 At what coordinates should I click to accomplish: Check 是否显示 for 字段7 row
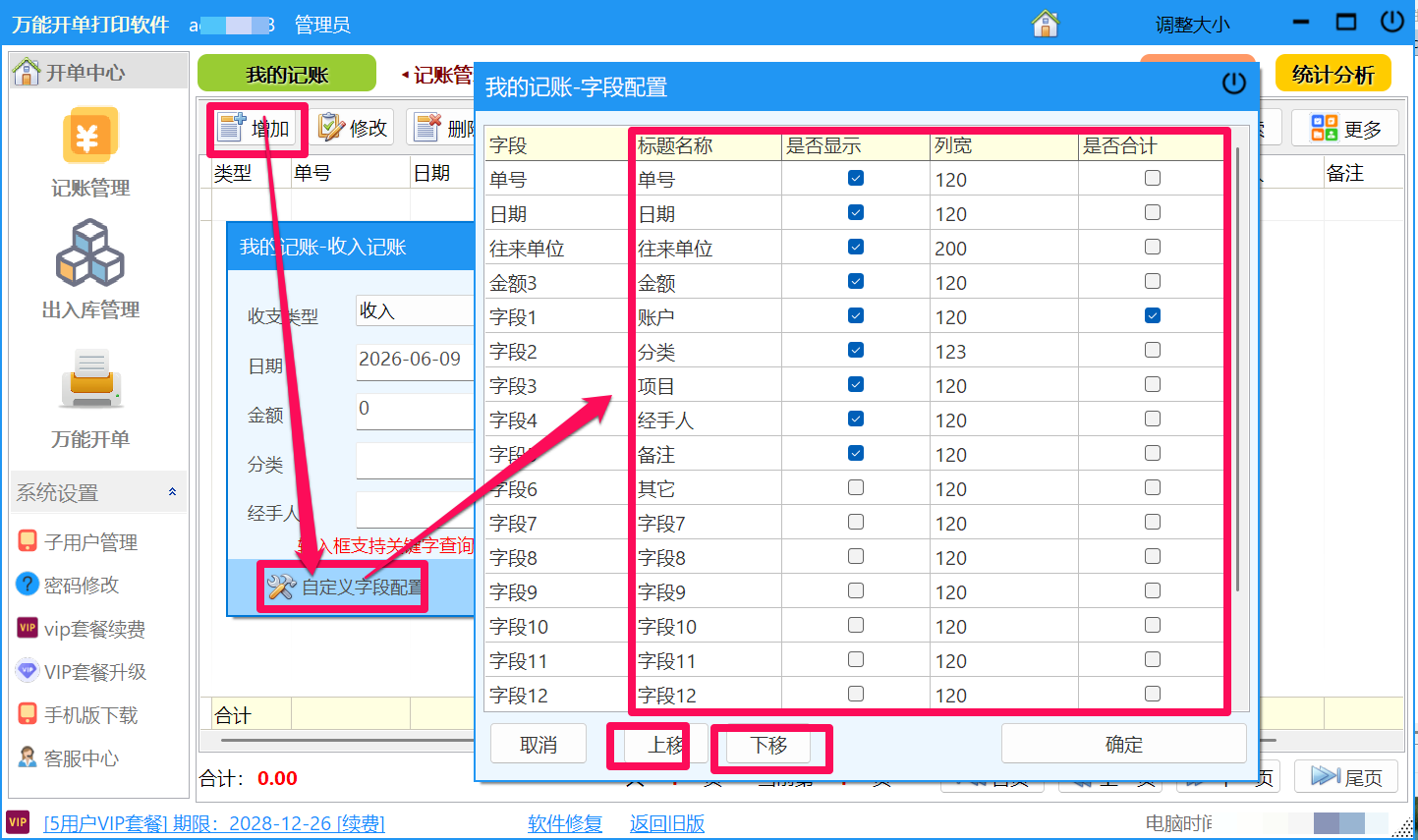[x=856, y=522]
